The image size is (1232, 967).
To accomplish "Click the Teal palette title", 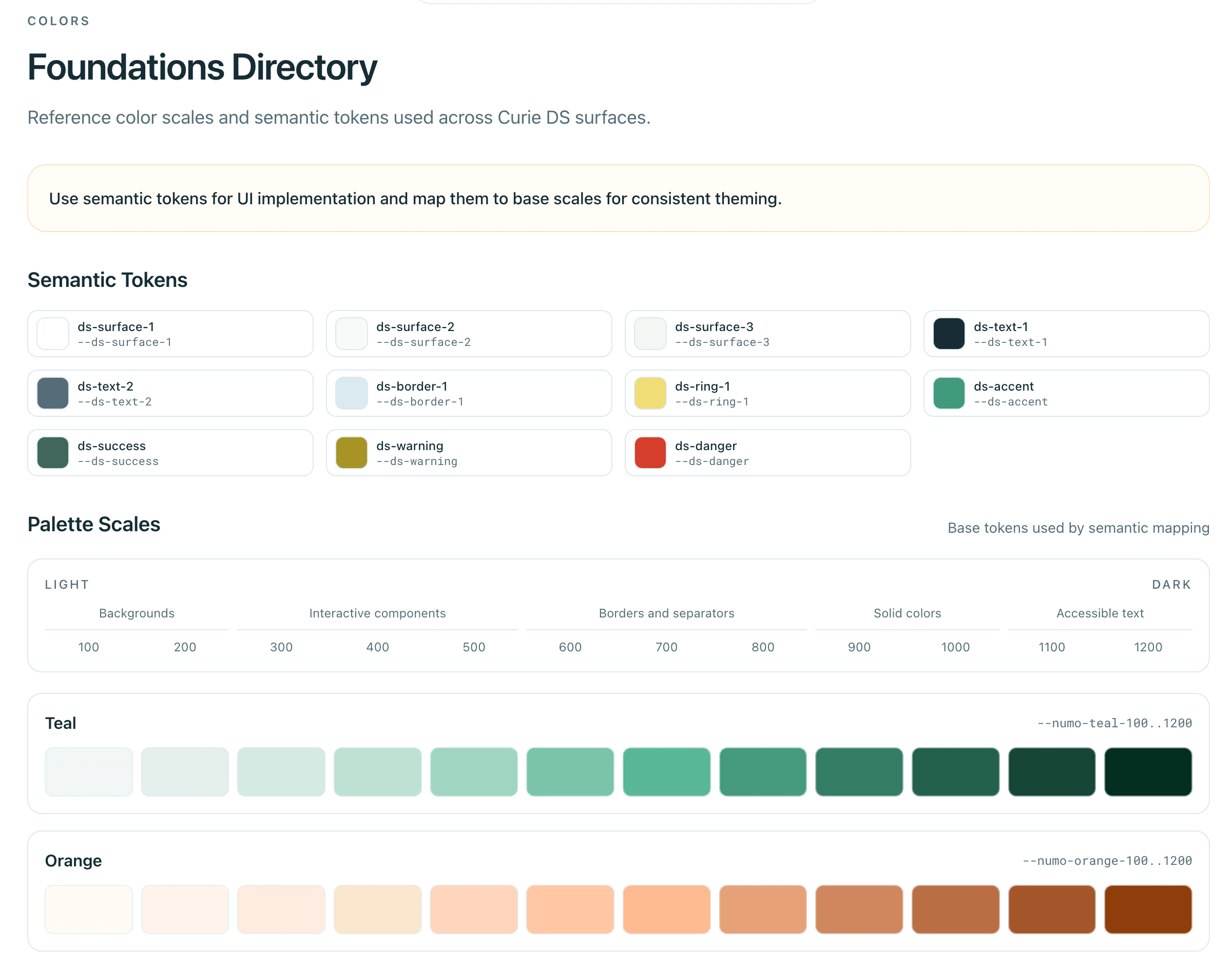I will (61, 723).
